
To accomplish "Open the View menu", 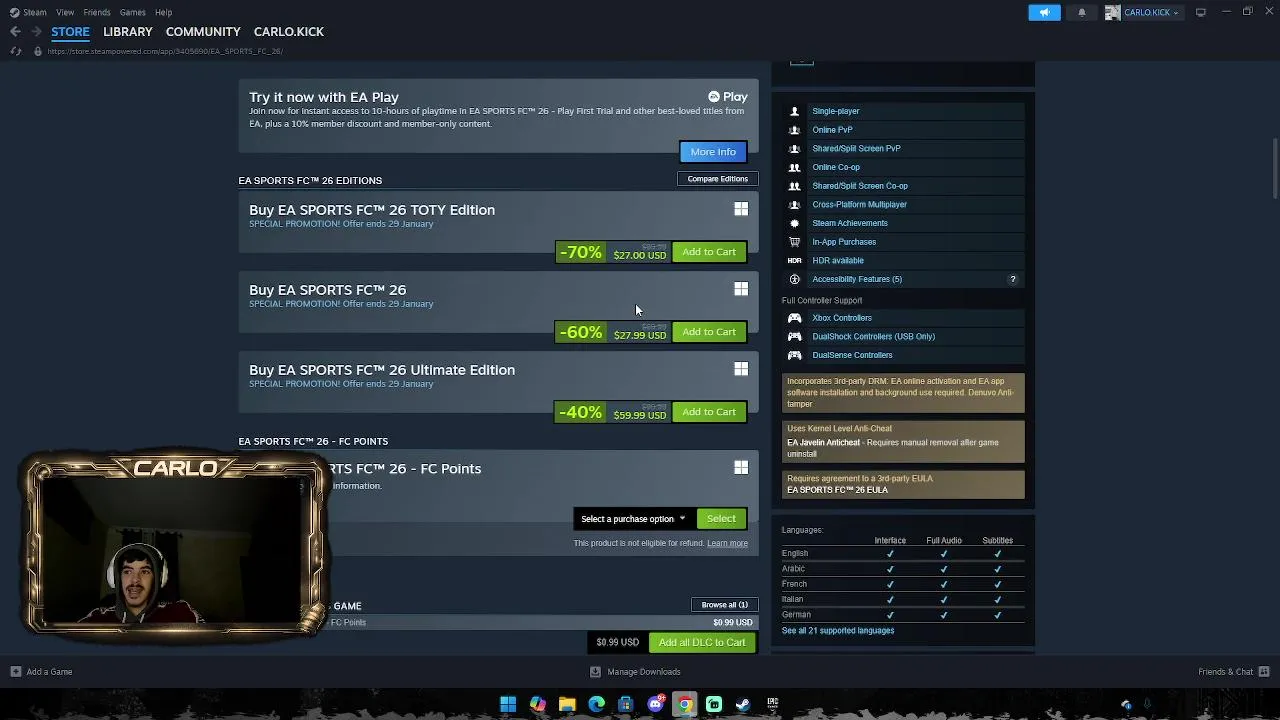I will coord(65,12).
